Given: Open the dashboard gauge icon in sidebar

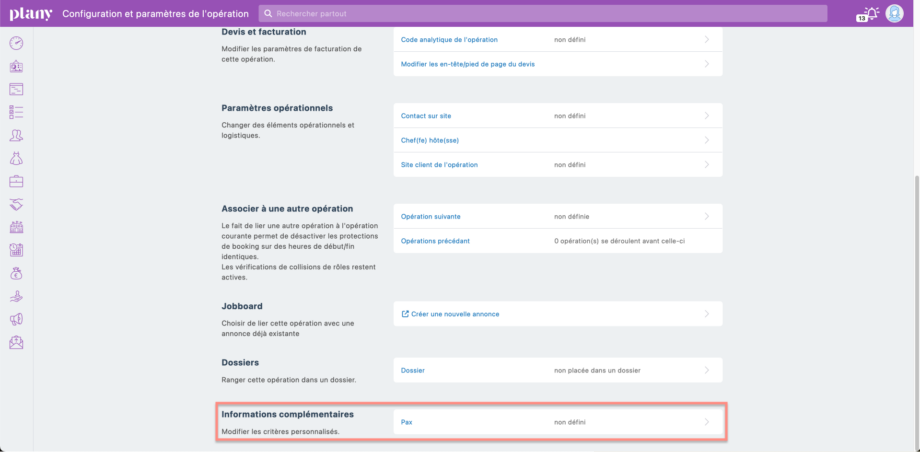Looking at the screenshot, I should point(16,43).
